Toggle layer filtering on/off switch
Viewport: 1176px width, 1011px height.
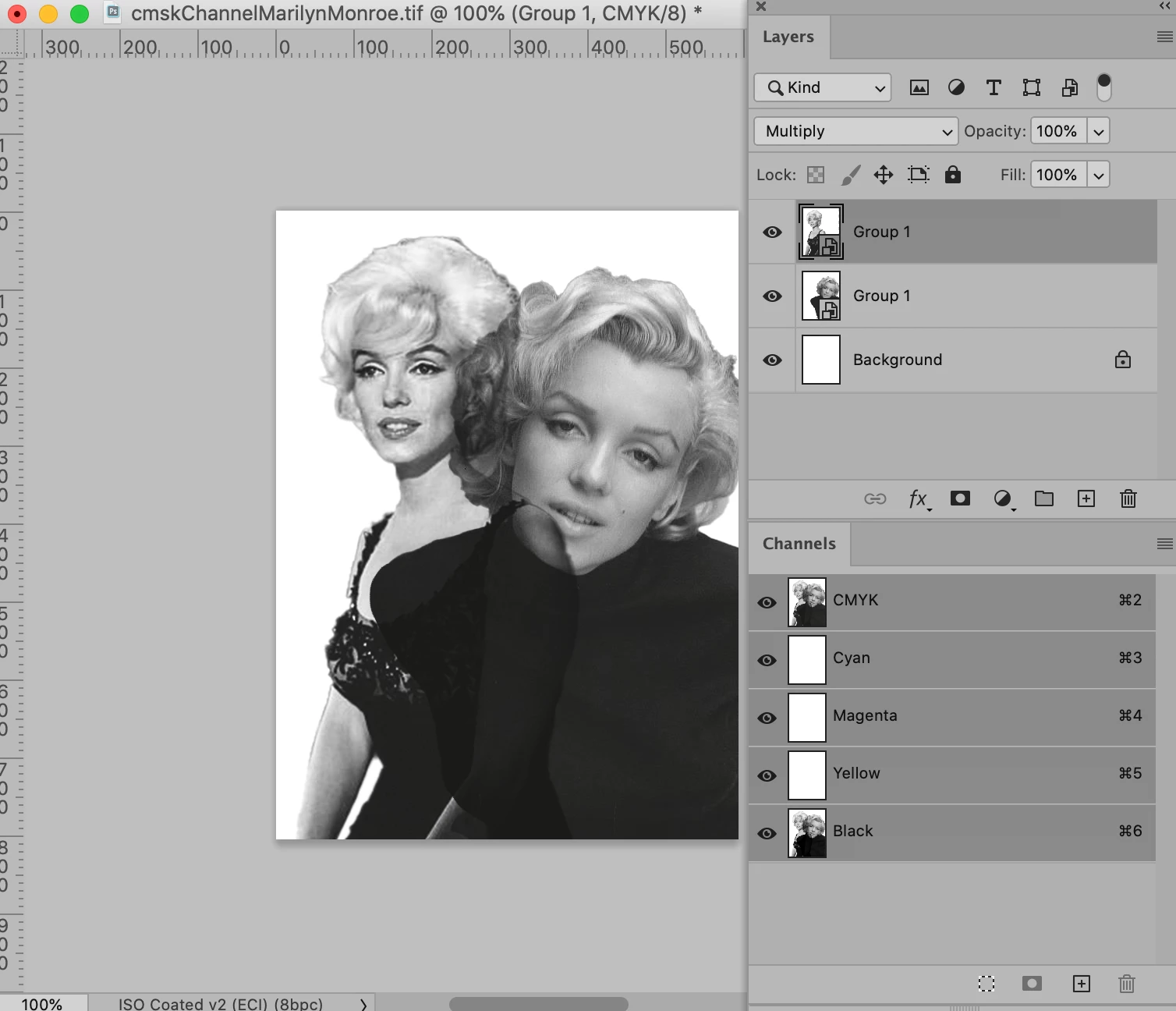pos(1103,87)
